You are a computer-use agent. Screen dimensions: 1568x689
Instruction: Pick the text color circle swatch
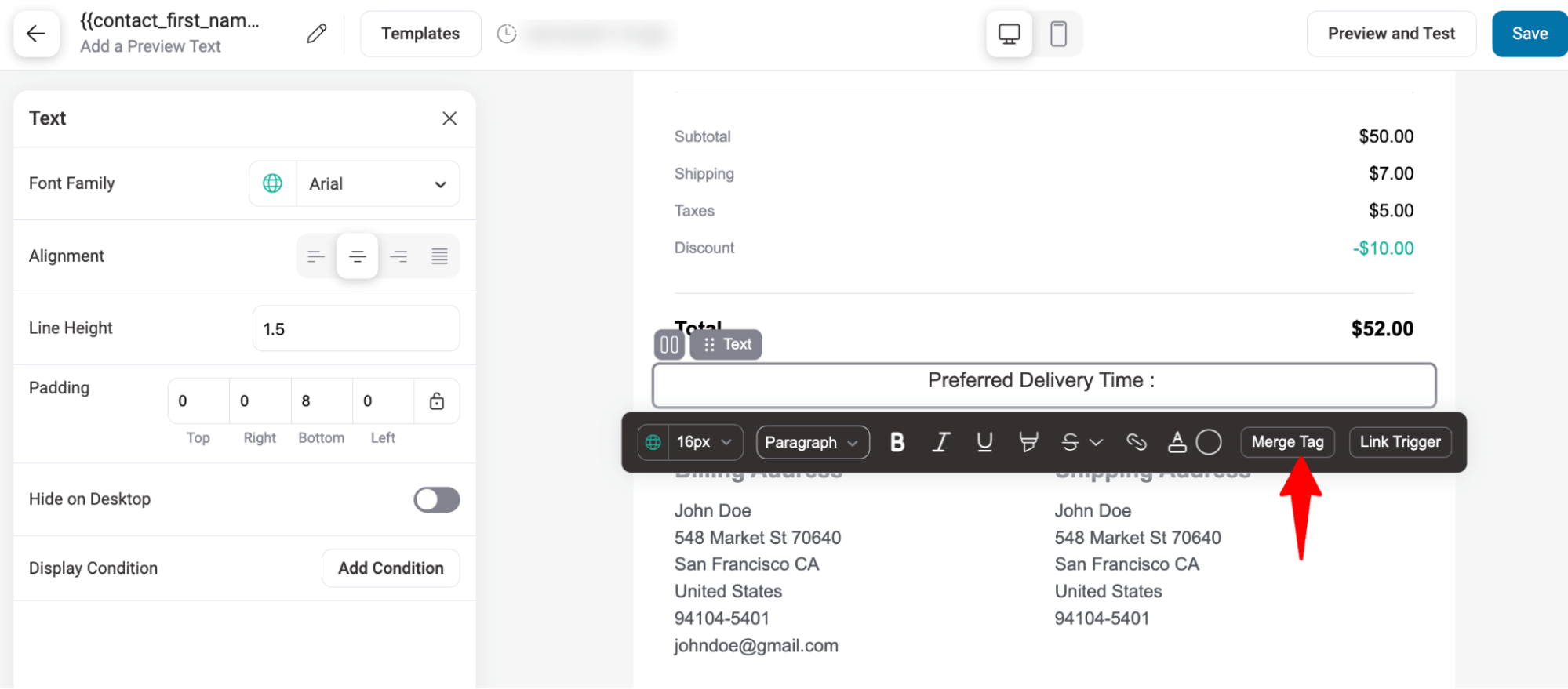1209,443
